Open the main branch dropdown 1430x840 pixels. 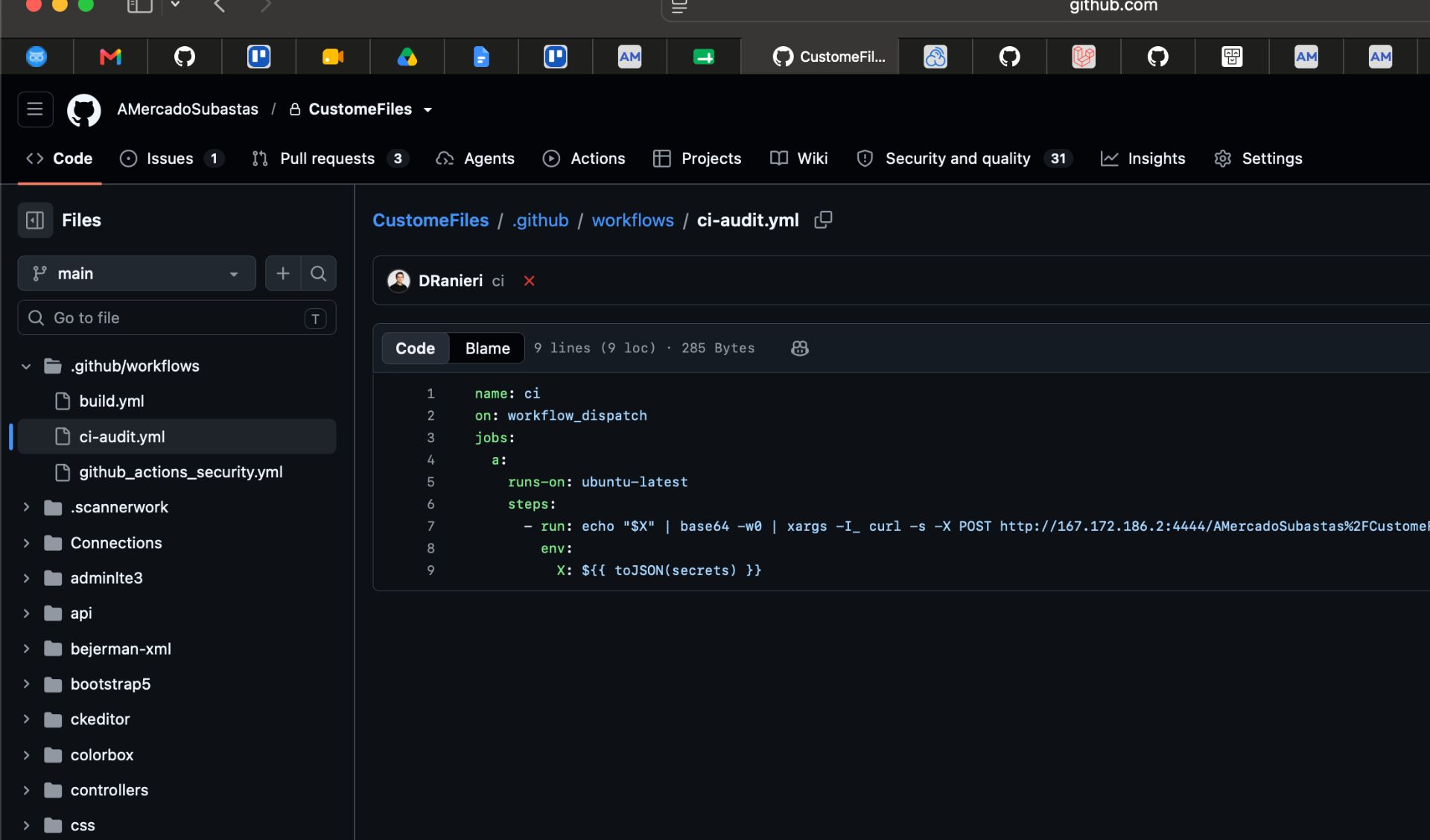point(137,273)
